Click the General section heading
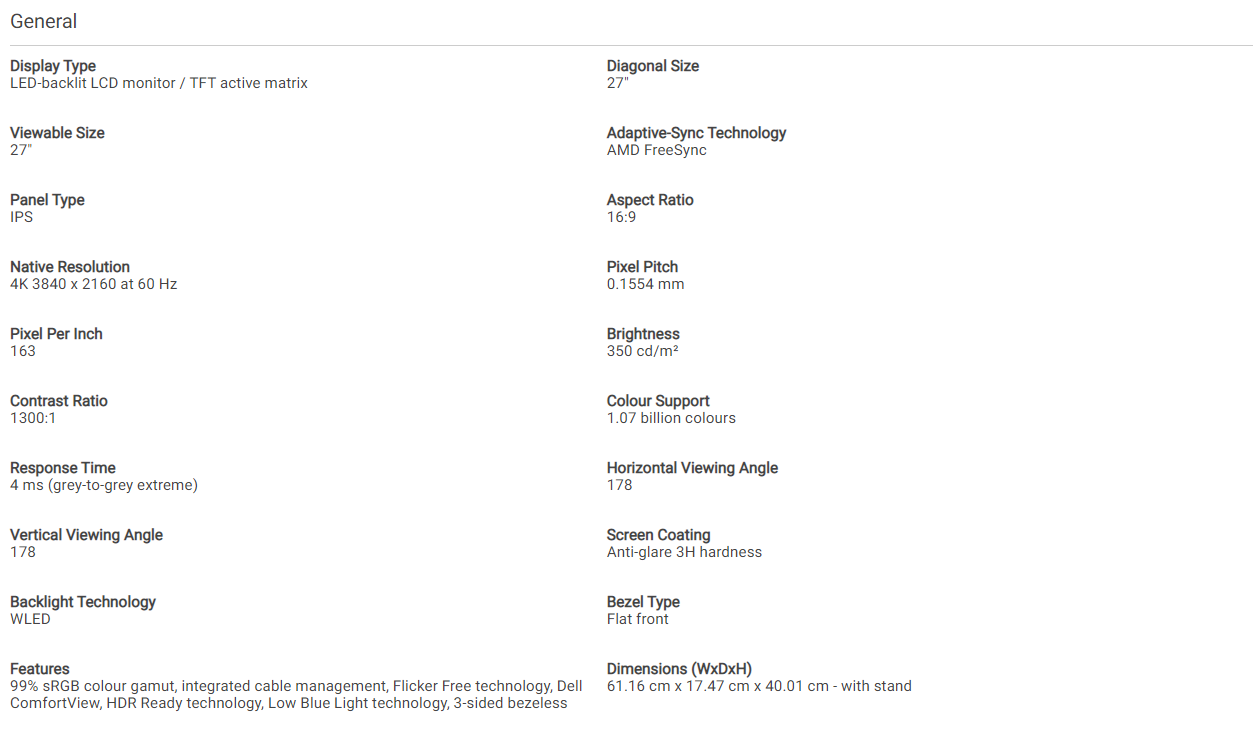 (x=44, y=21)
